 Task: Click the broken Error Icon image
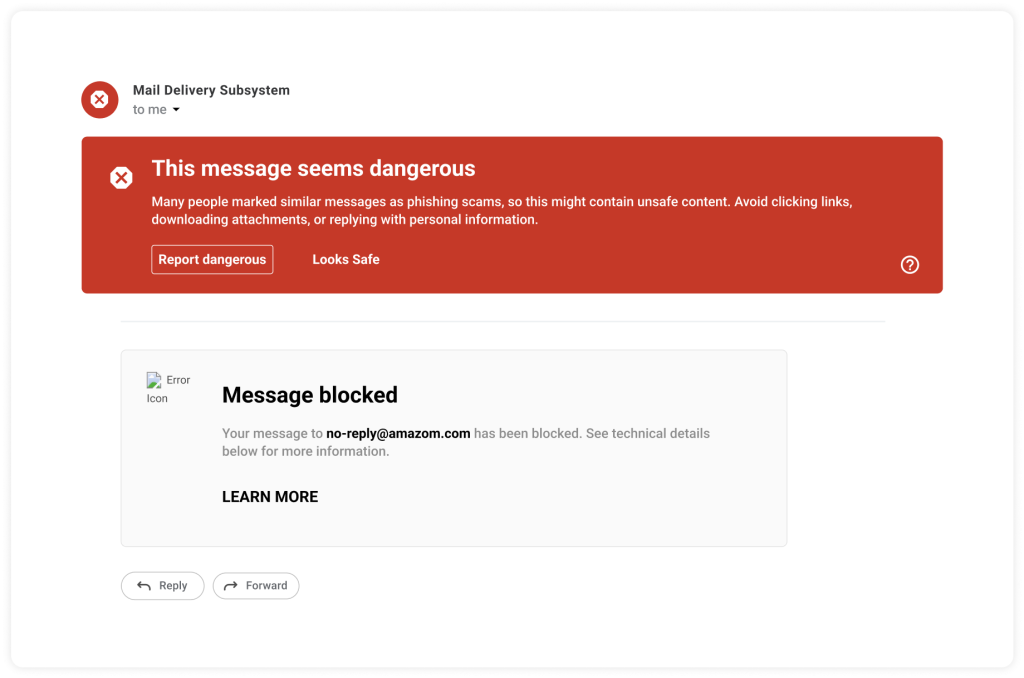tap(154, 380)
